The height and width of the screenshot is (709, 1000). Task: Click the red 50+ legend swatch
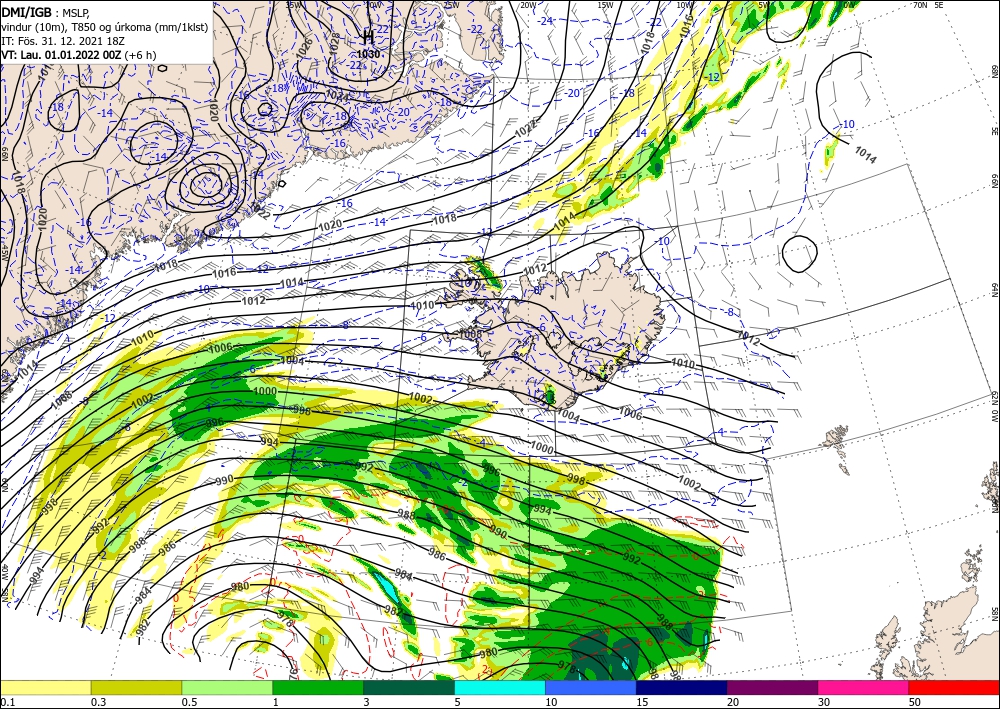[954, 687]
